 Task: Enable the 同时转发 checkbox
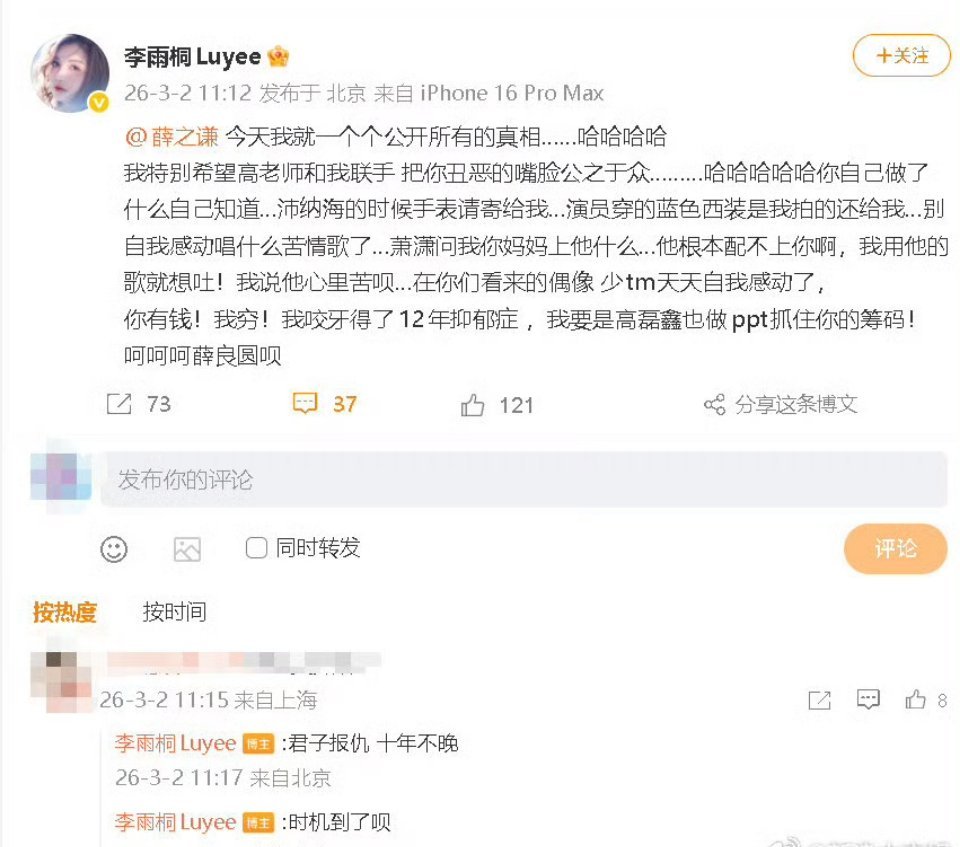point(256,548)
